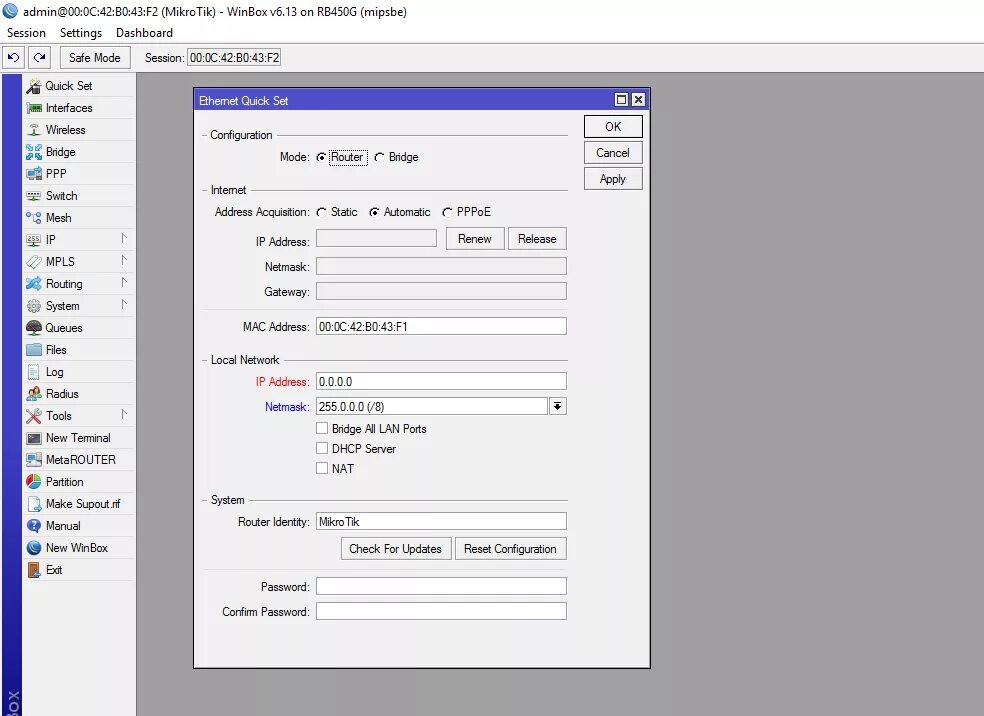Click Make Supout.rif icon
Viewport: 984px width, 716px height.
(x=33, y=504)
